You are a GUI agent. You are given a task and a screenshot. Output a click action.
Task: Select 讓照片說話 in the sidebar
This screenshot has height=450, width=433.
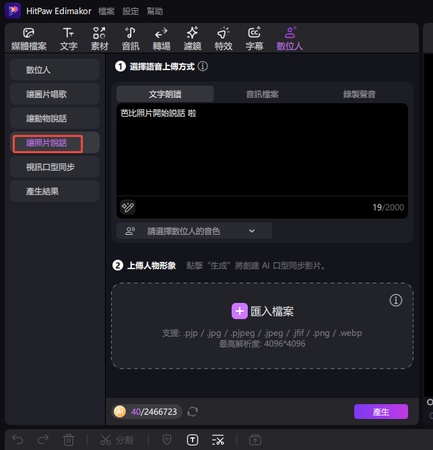55,143
